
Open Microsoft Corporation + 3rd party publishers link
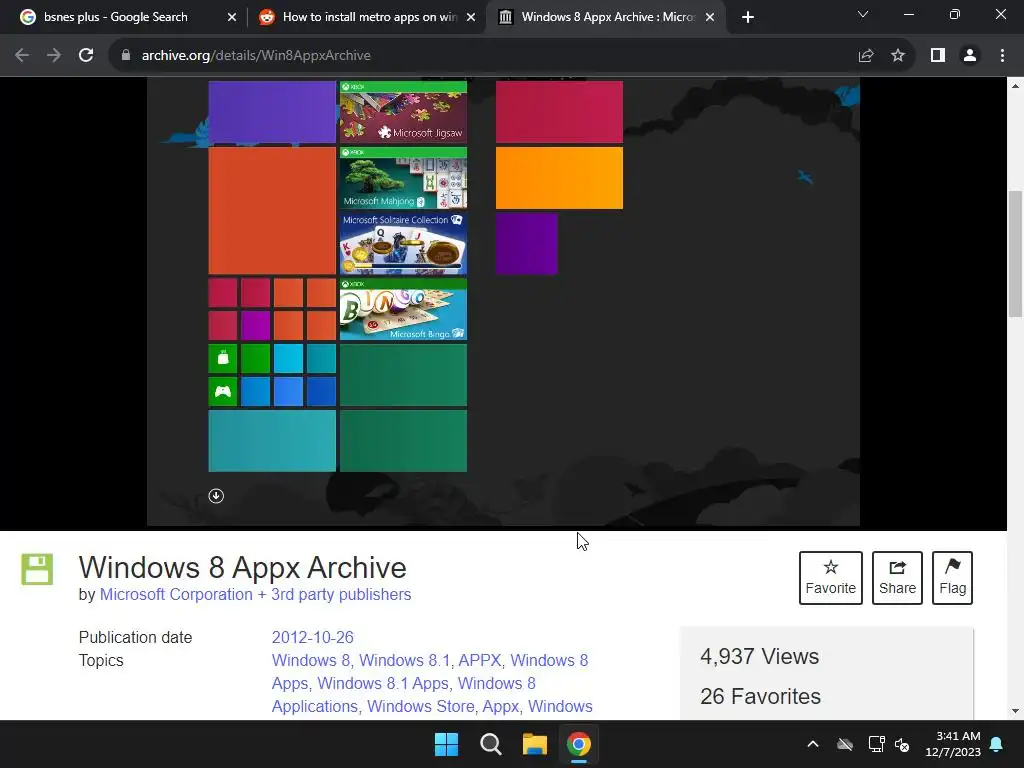255,594
